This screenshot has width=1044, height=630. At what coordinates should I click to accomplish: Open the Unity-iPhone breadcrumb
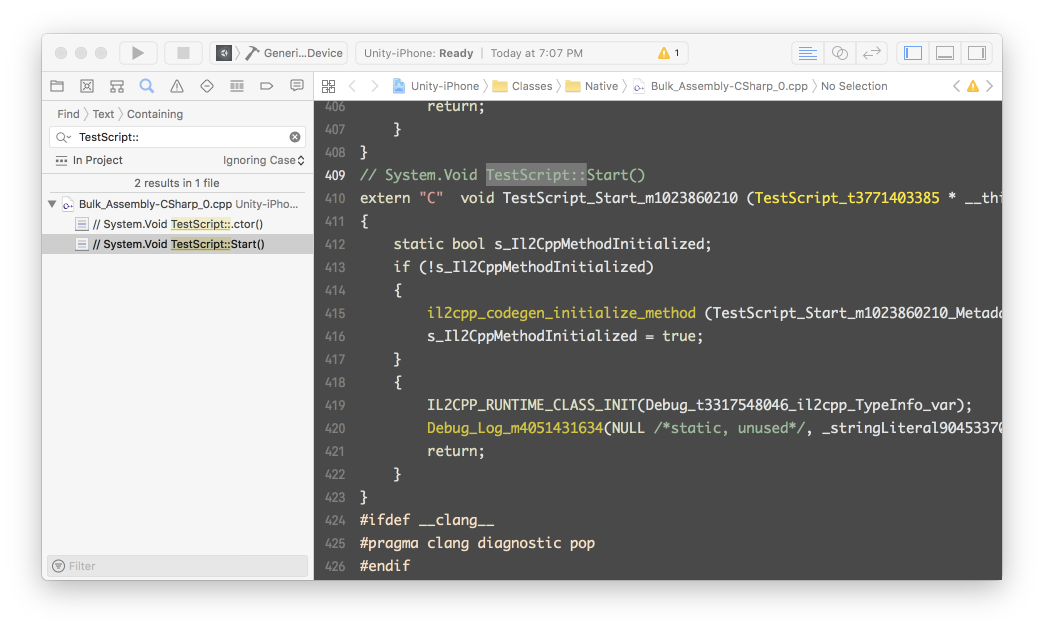tap(436, 86)
